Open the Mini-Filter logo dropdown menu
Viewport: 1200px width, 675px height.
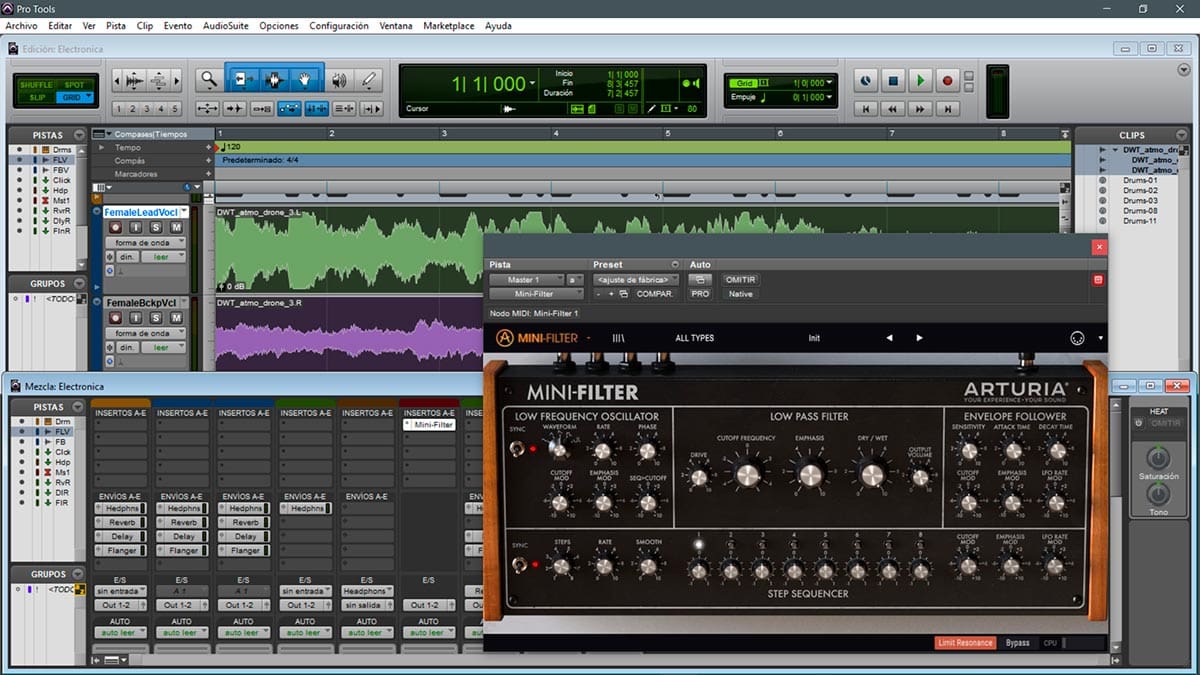[588, 338]
